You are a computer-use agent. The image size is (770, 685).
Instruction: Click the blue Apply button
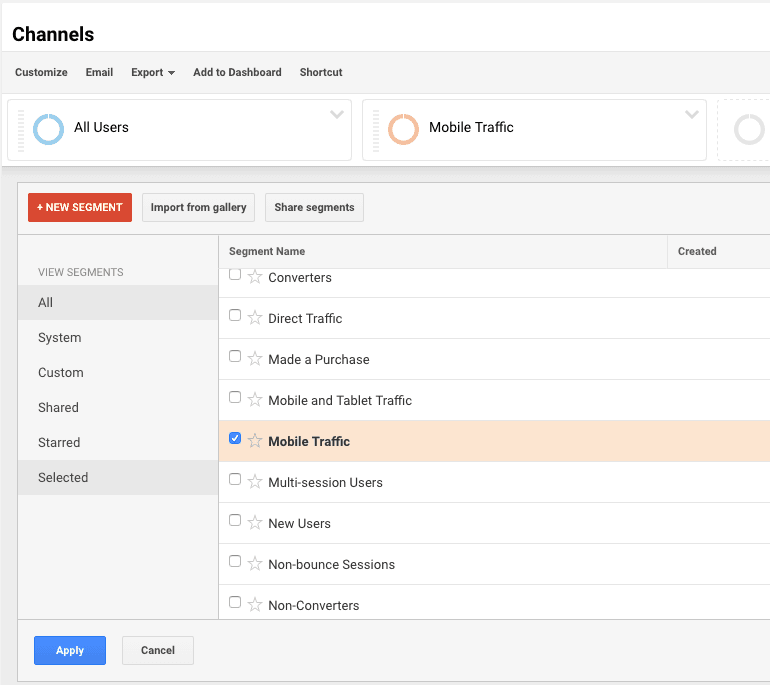pyautogui.click(x=70, y=650)
